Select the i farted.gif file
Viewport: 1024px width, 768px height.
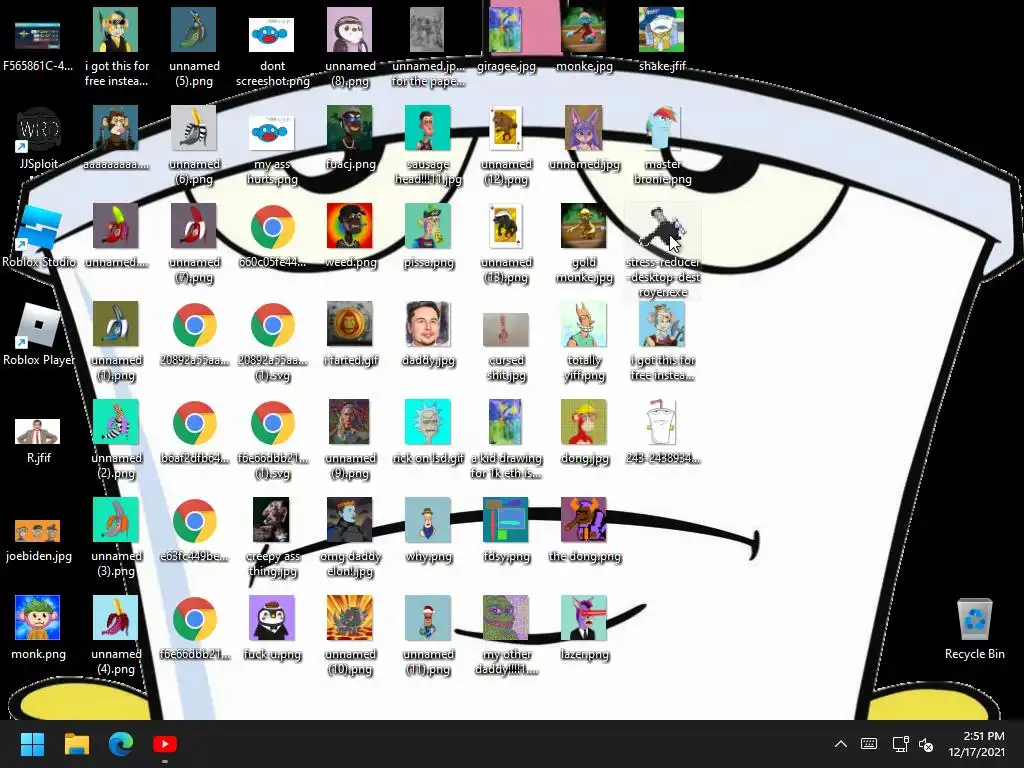point(350,334)
